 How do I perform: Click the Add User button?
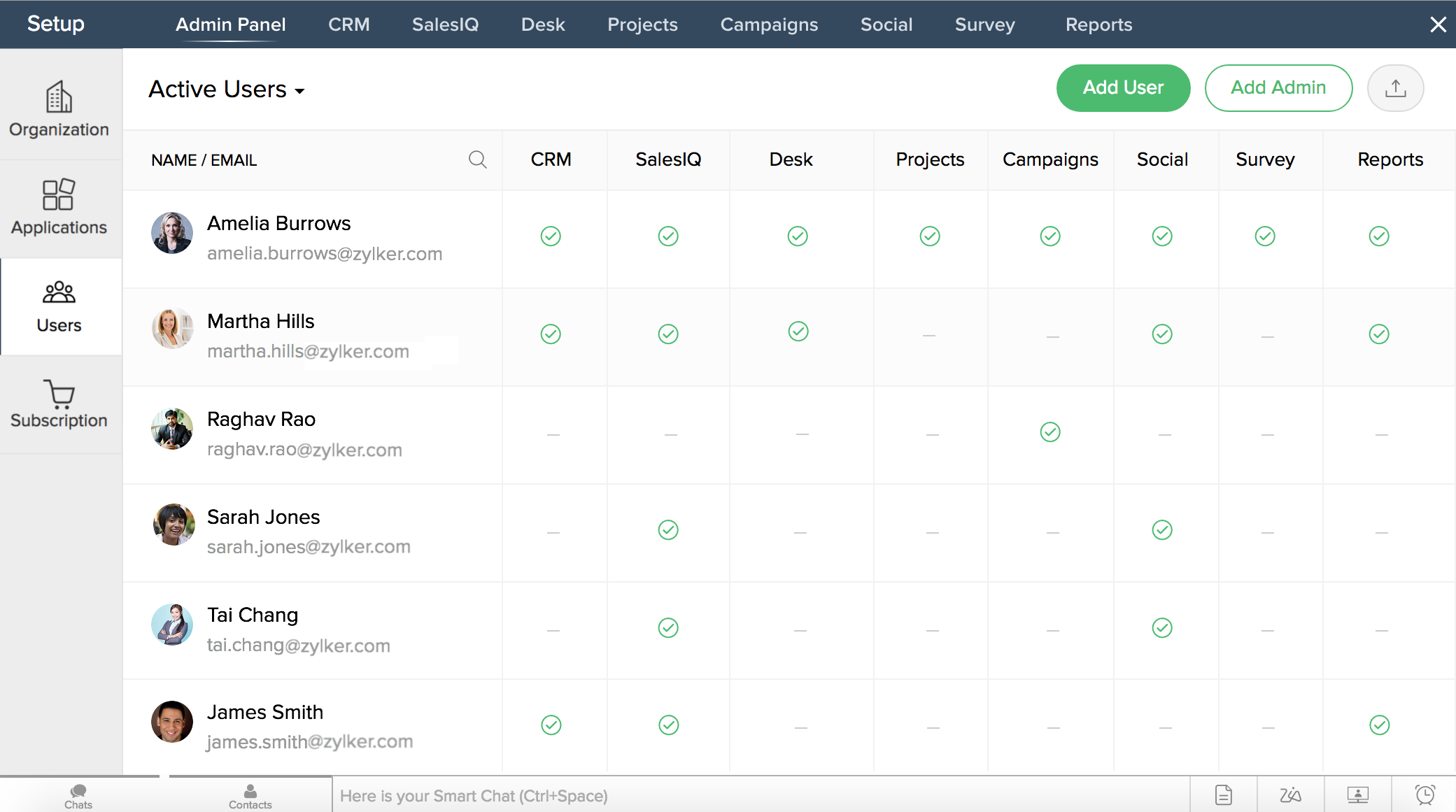pyautogui.click(x=1123, y=88)
